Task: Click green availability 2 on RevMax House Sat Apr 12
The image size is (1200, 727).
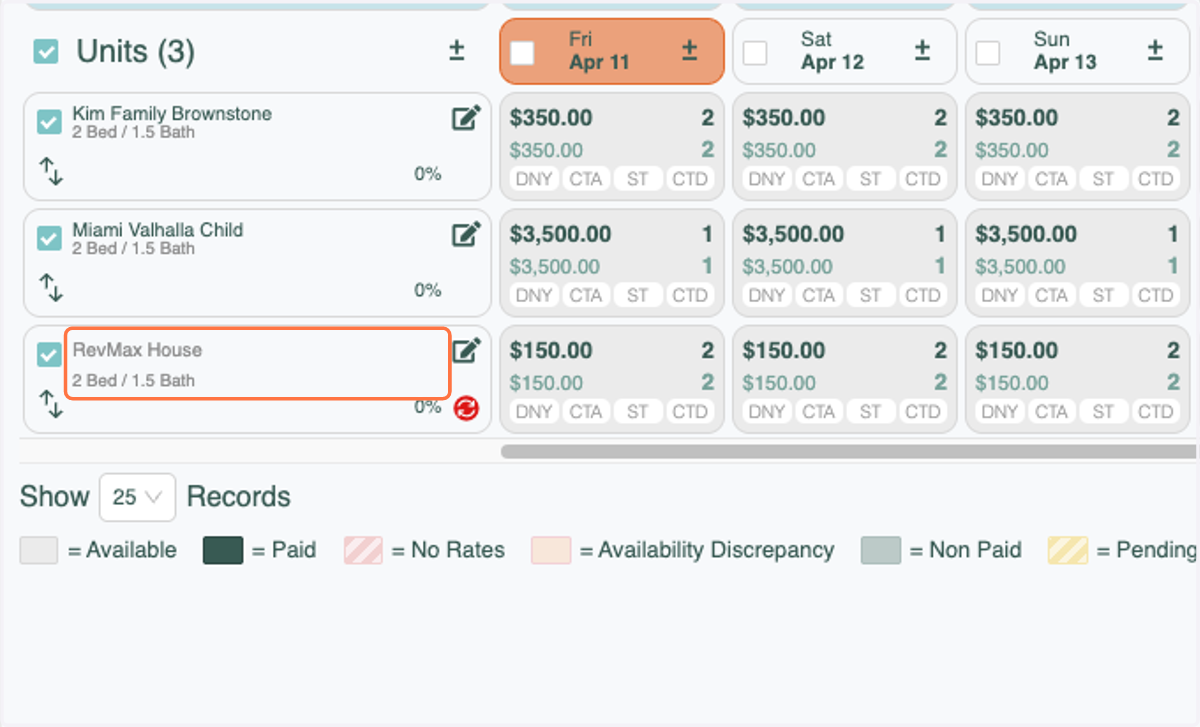Action: [x=940, y=383]
